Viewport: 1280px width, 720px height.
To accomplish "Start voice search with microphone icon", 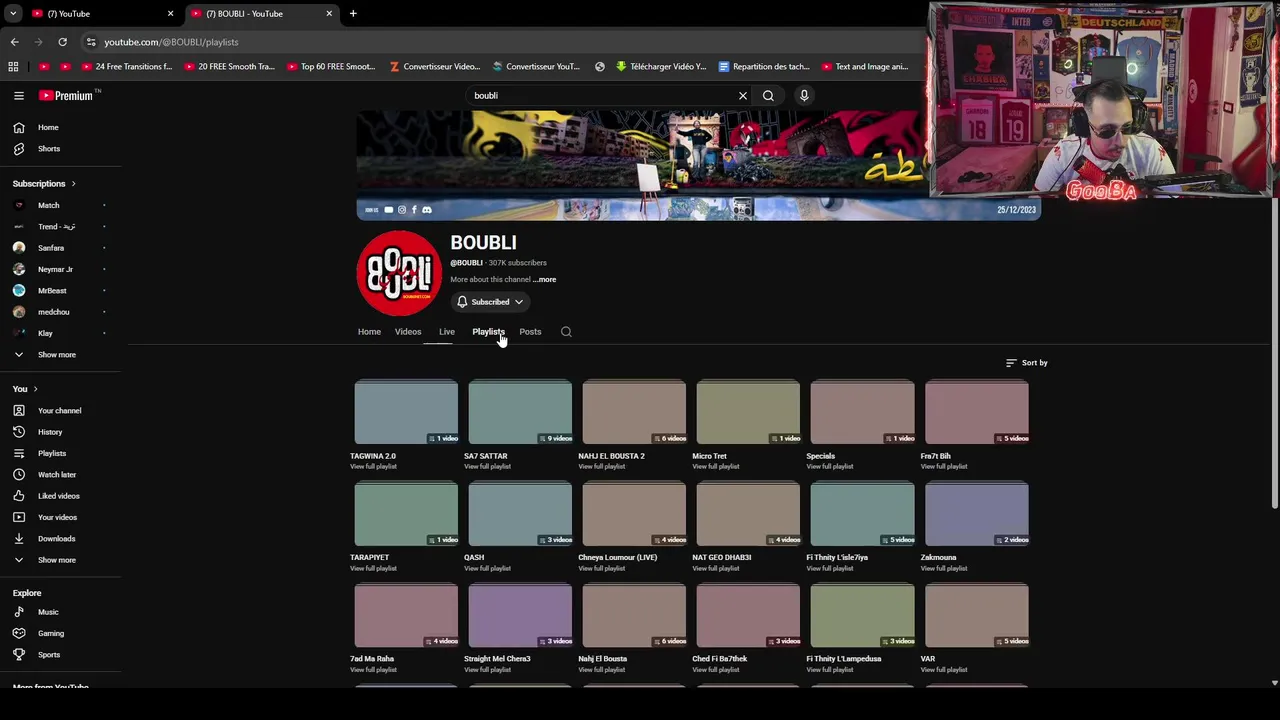I will coord(804,96).
